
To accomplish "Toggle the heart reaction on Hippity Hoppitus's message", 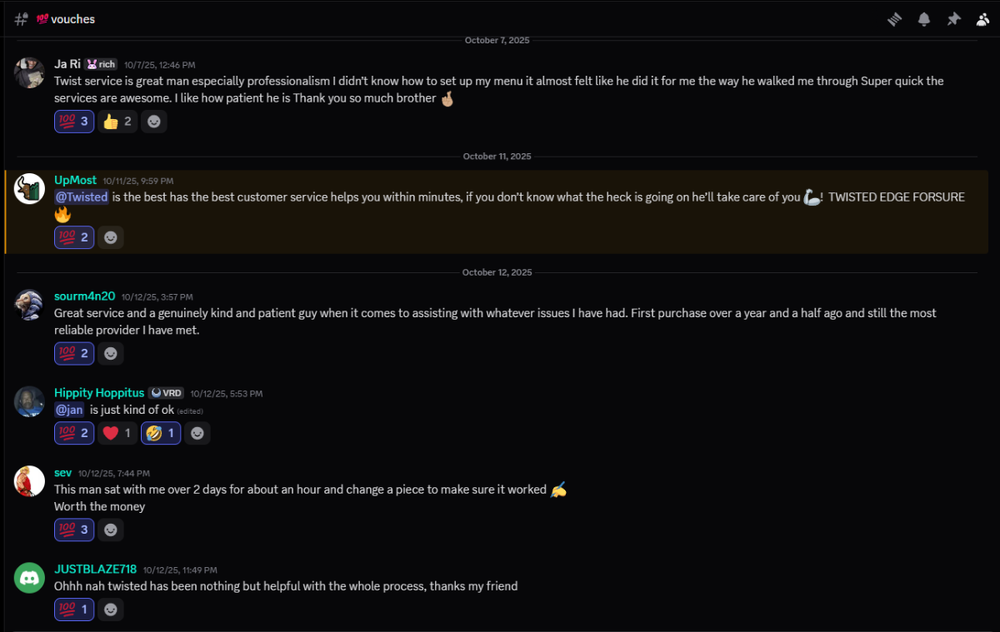I will pyautogui.click(x=117, y=433).
